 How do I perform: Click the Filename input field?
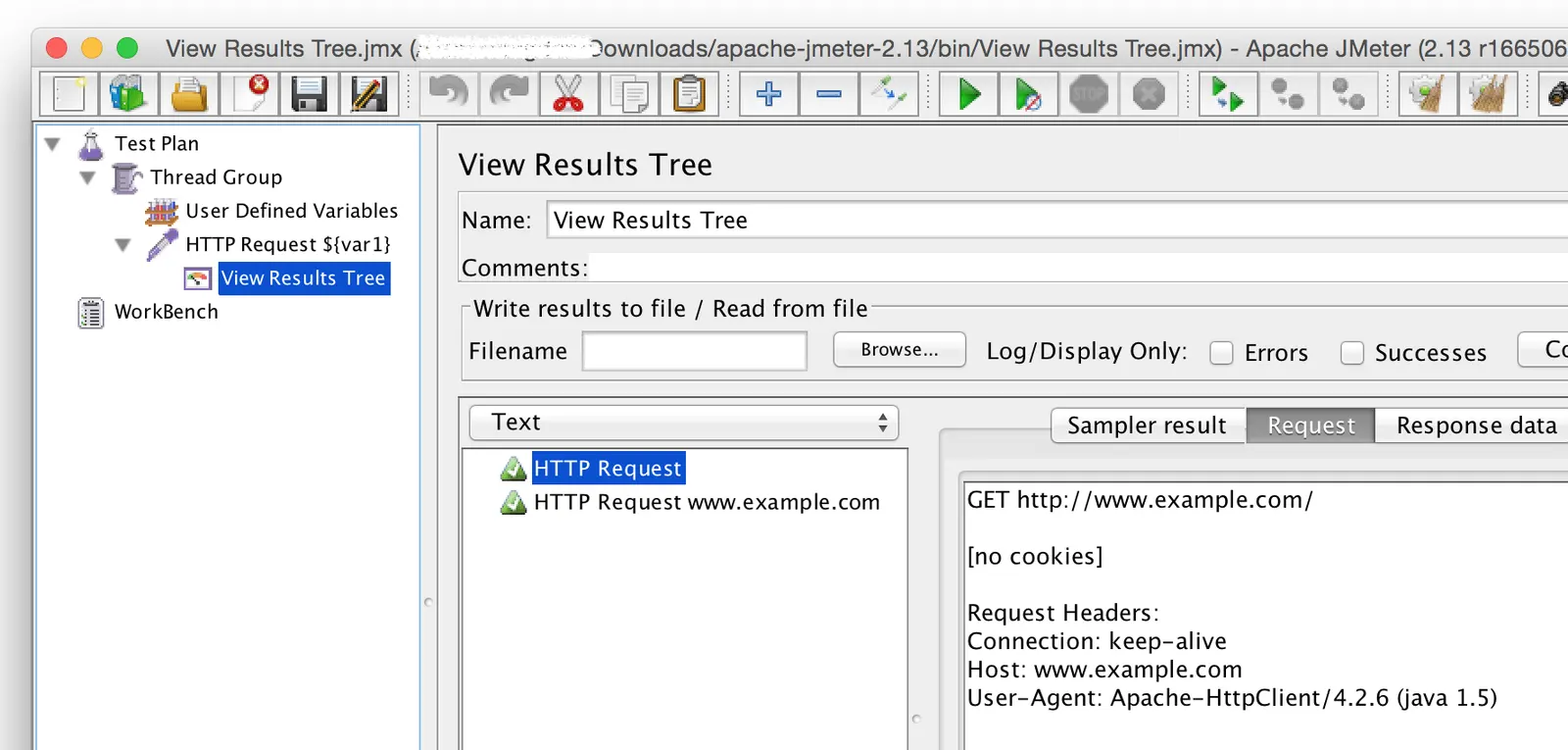[x=695, y=351]
